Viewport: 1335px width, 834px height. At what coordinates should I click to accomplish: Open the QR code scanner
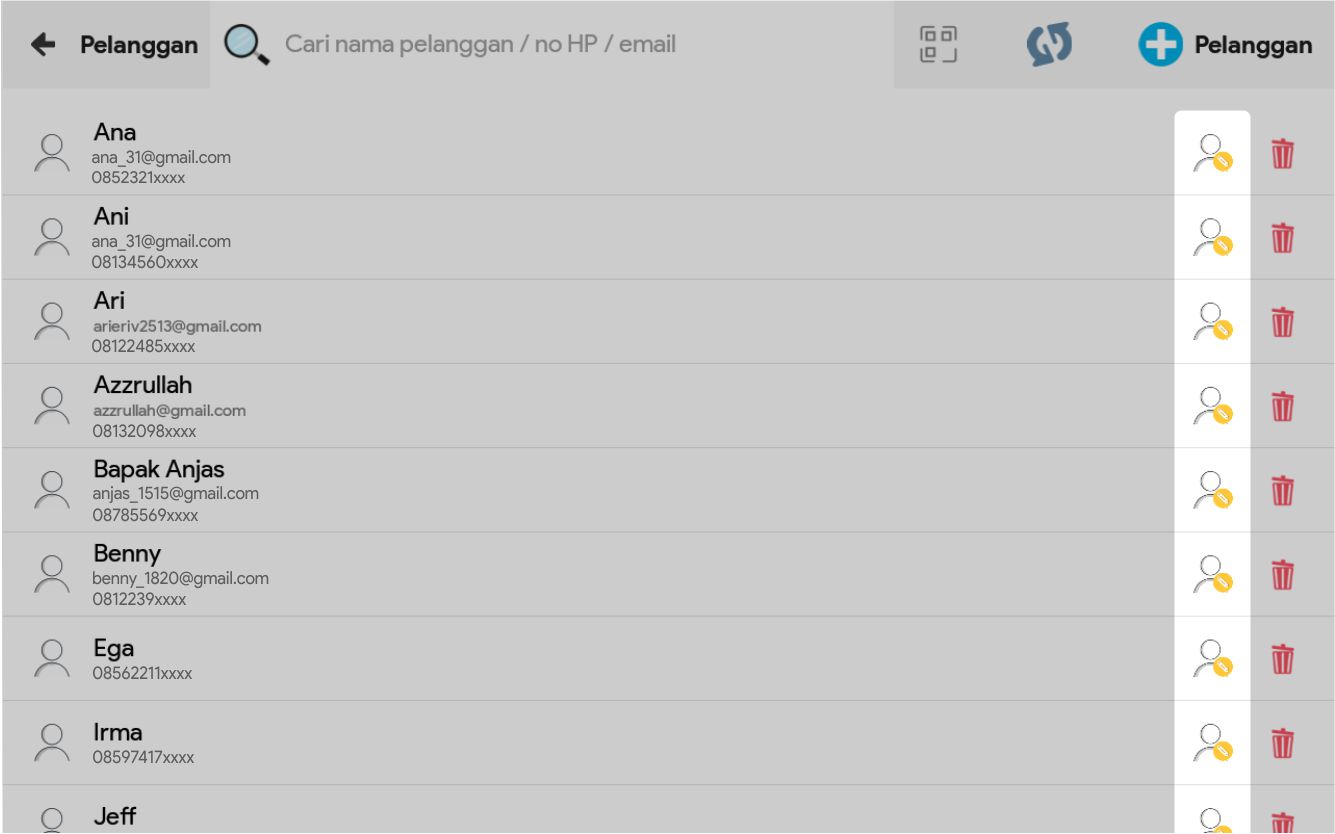point(937,45)
